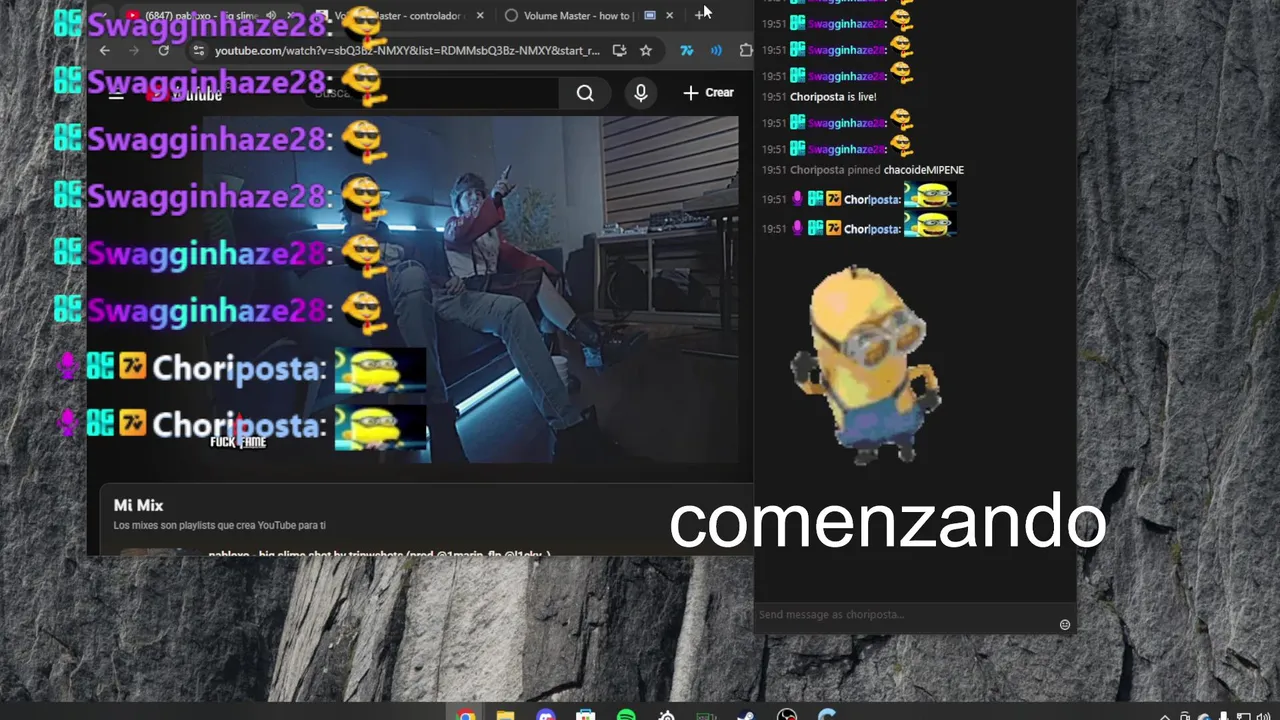This screenshot has width=1280, height=720.
Task: Open Microsoft Store from the taskbar
Action: 586,713
